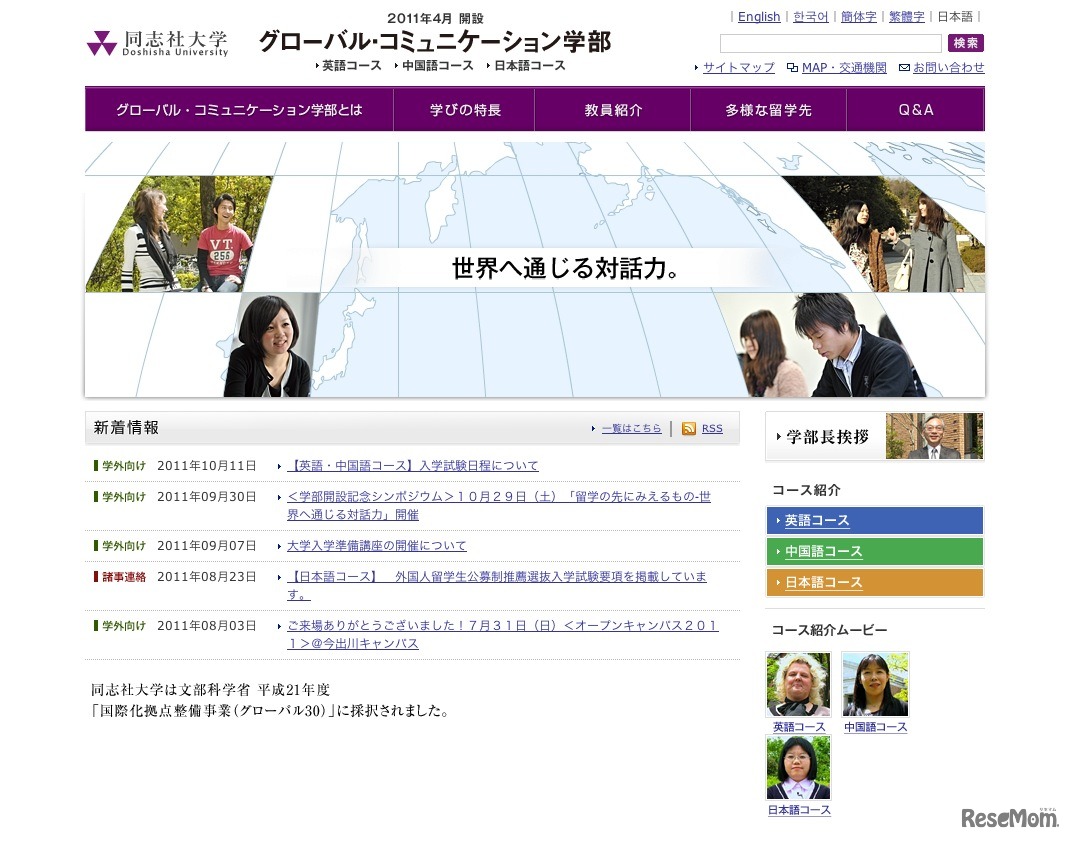Click into the site search text field
The height and width of the screenshot is (841, 1072).
coord(830,44)
